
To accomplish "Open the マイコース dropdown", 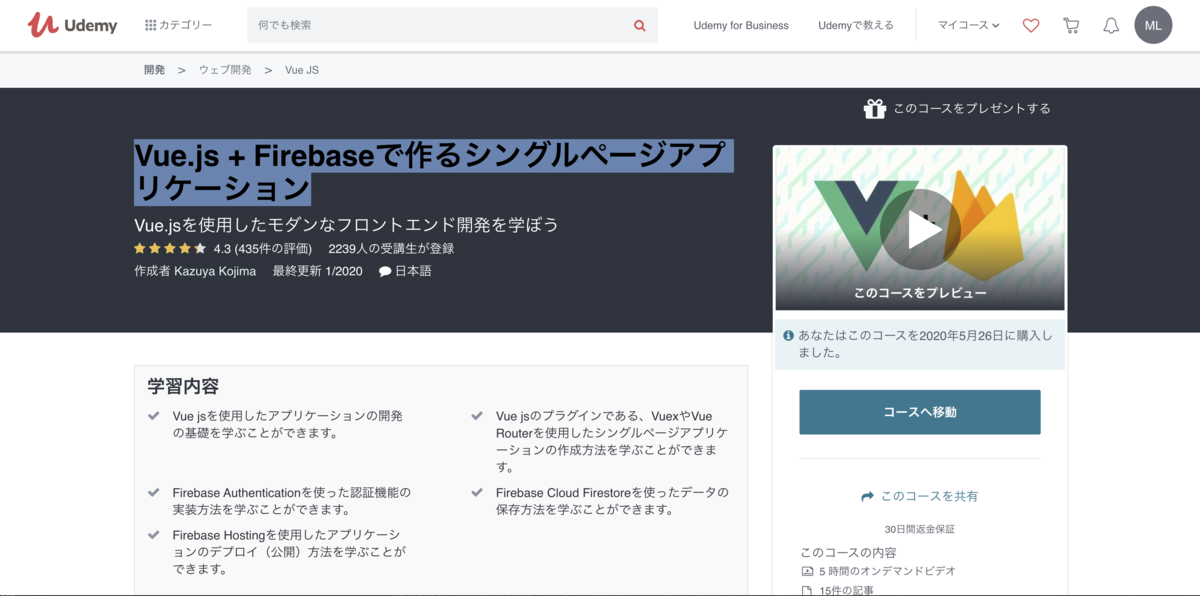I will [966, 25].
